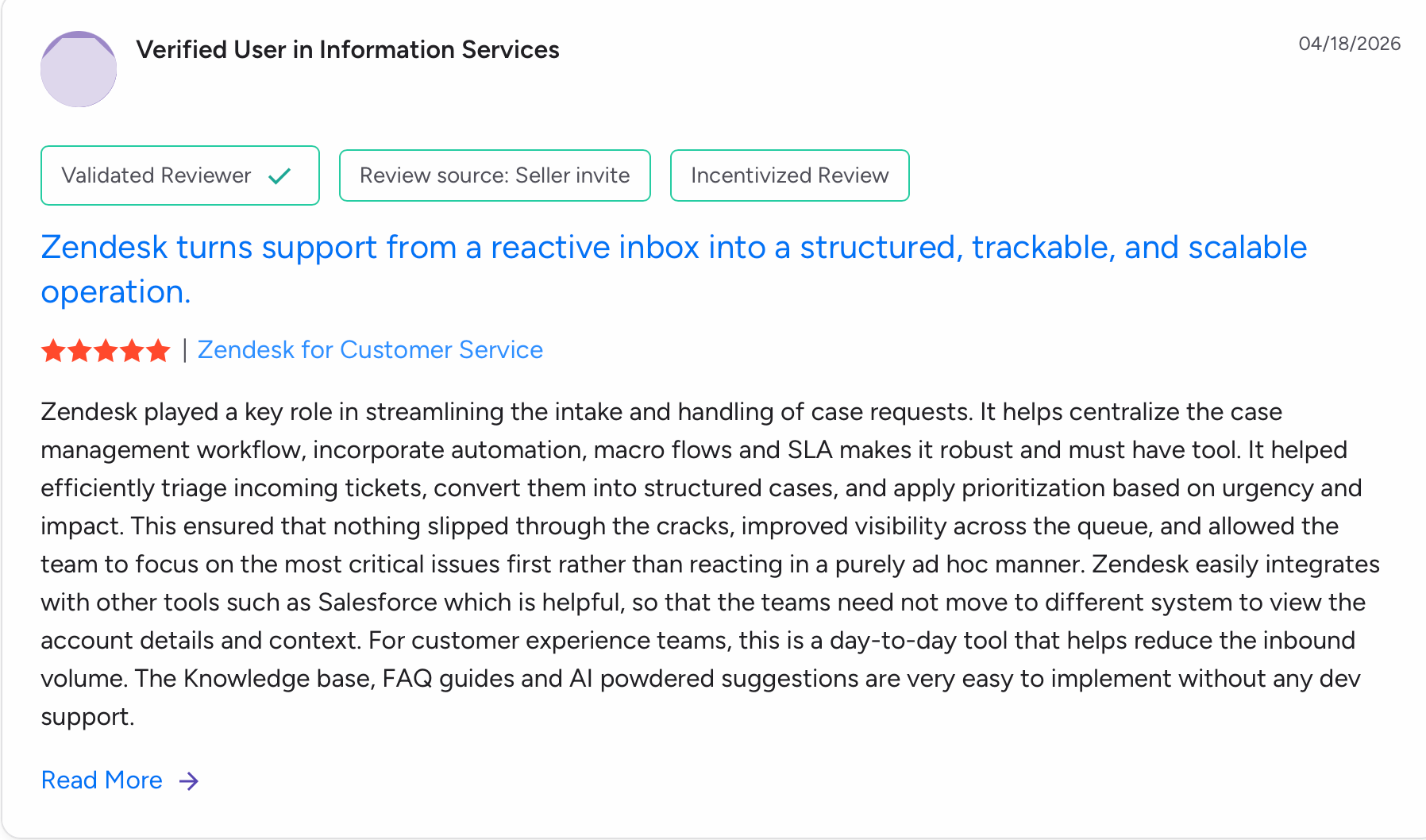
Task: Click the first star in the rating
Action: click(x=53, y=350)
